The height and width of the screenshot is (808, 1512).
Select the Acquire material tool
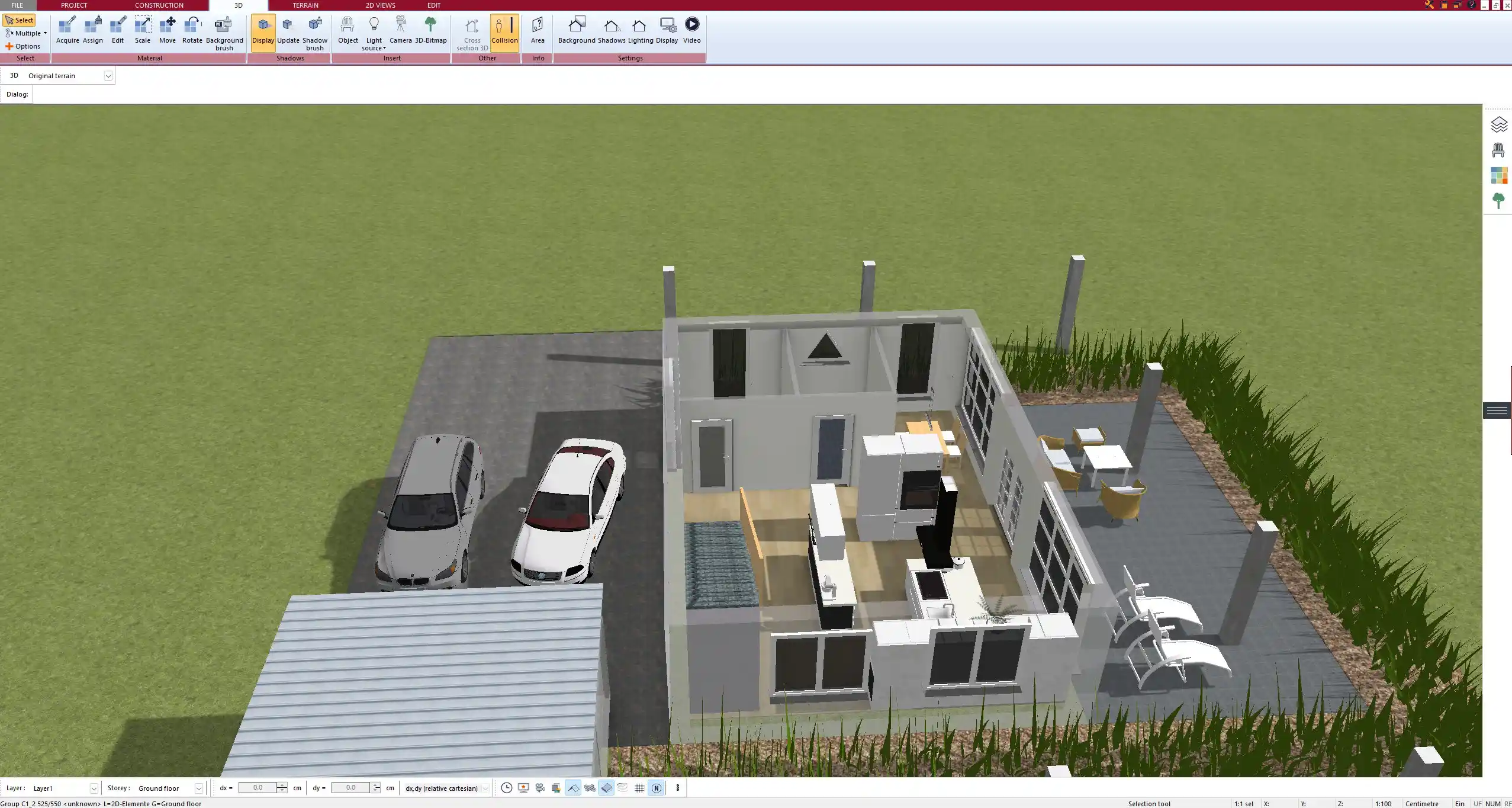pos(67,31)
